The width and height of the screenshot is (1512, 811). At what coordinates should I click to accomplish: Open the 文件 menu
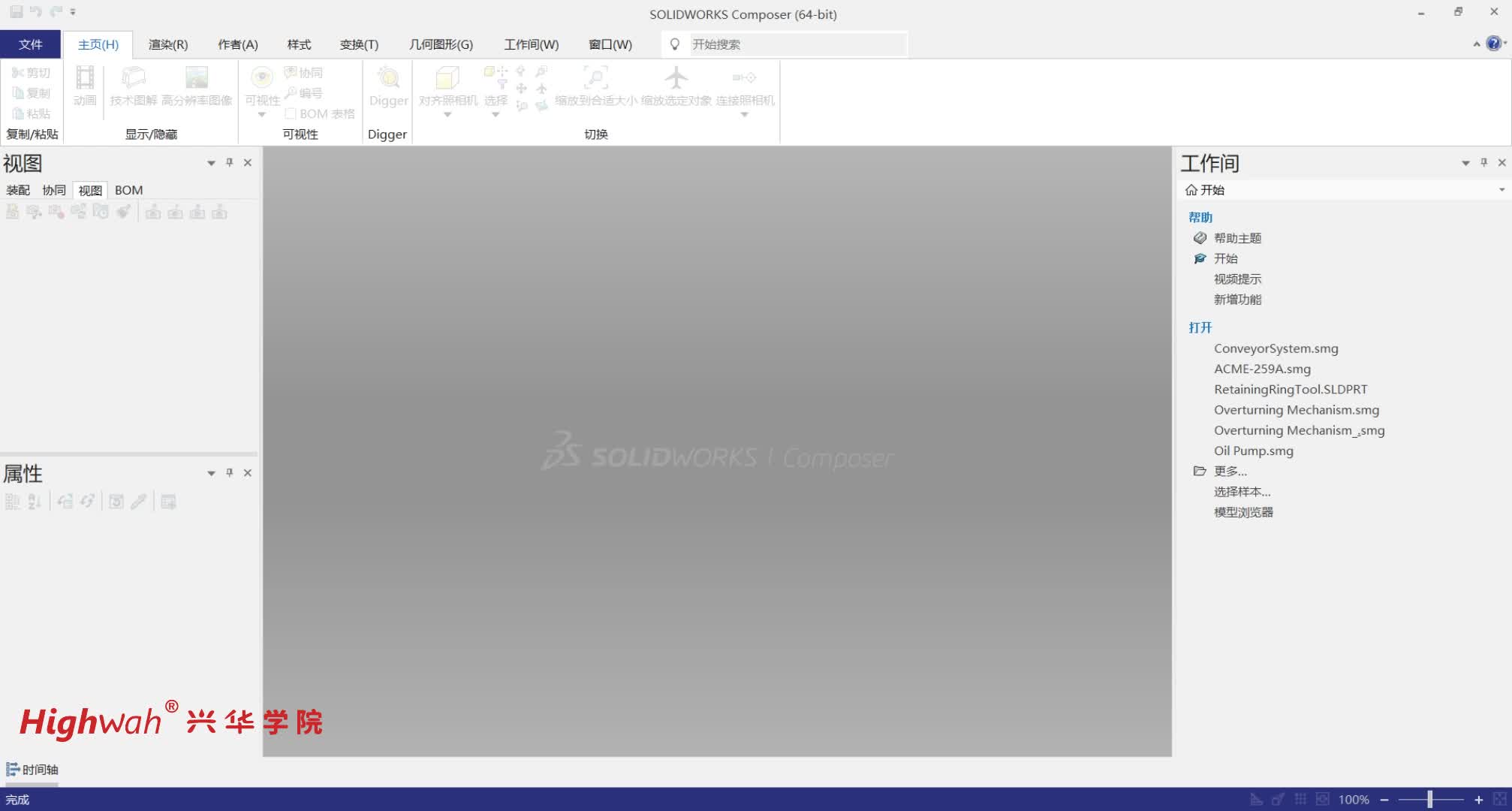[30, 44]
